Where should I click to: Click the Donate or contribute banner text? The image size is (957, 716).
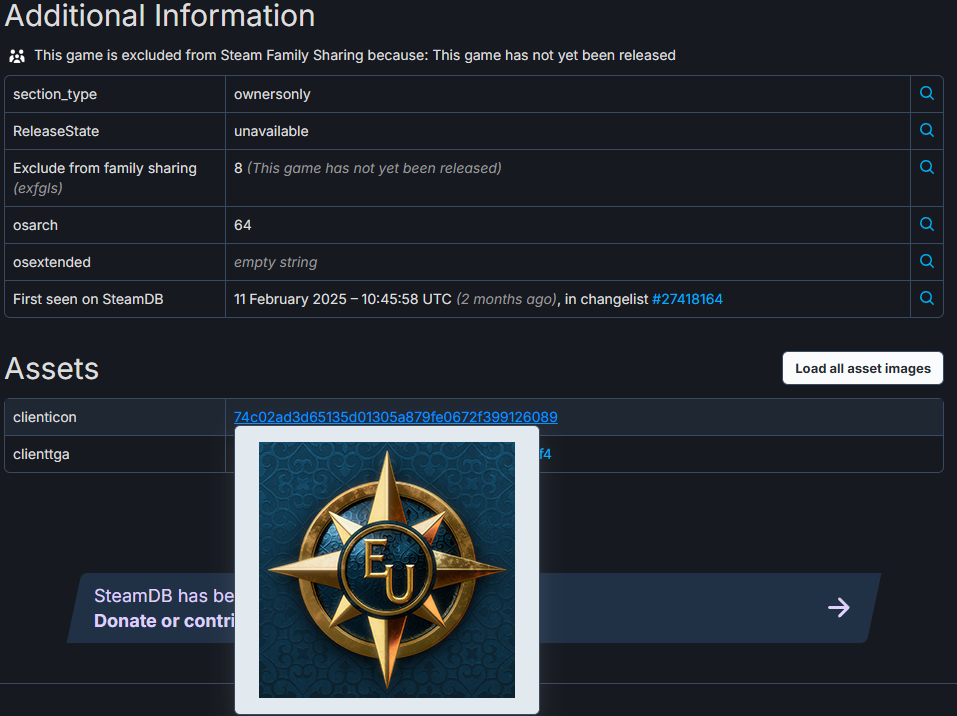(x=164, y=621)
